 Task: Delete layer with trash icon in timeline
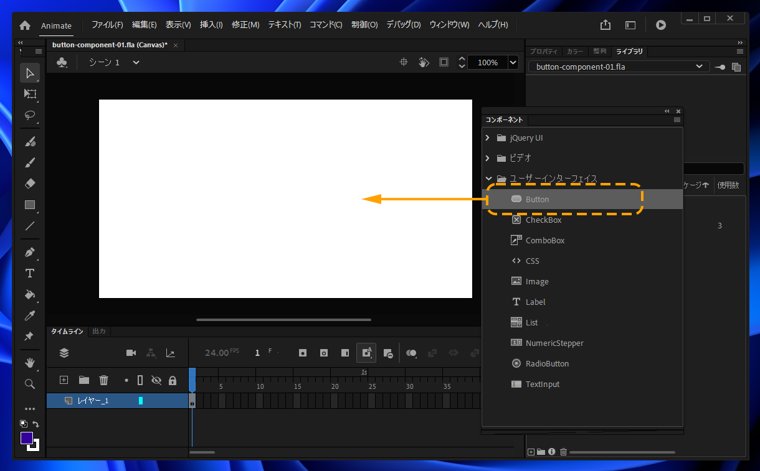104,380
